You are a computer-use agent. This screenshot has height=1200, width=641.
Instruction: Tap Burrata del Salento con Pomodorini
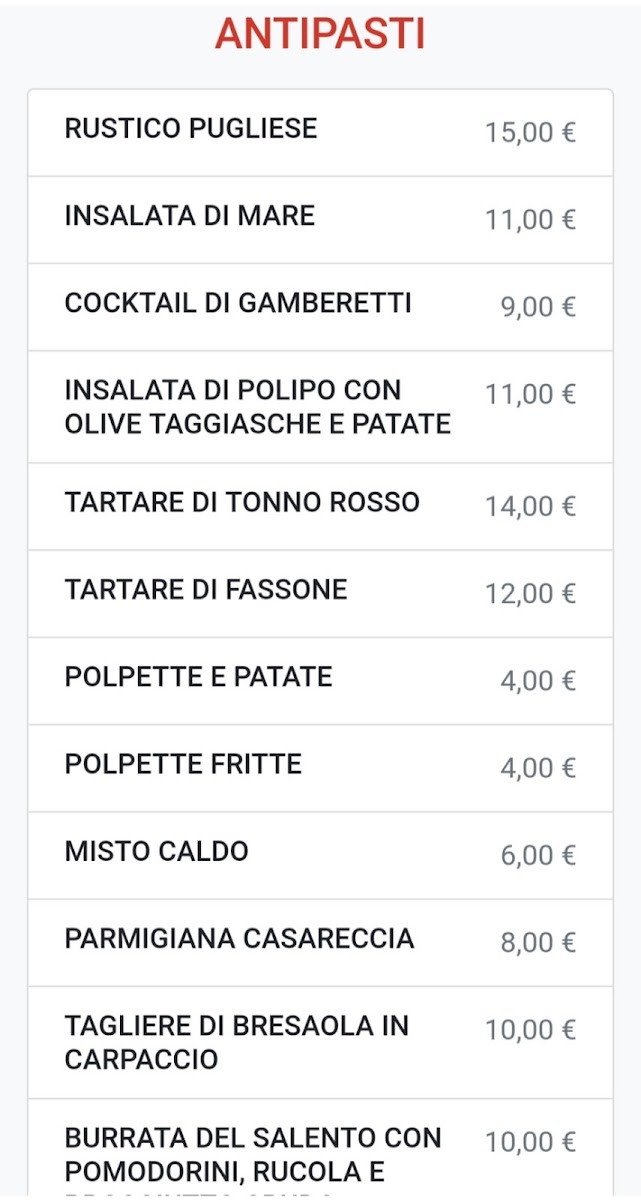coord(253,1153)
